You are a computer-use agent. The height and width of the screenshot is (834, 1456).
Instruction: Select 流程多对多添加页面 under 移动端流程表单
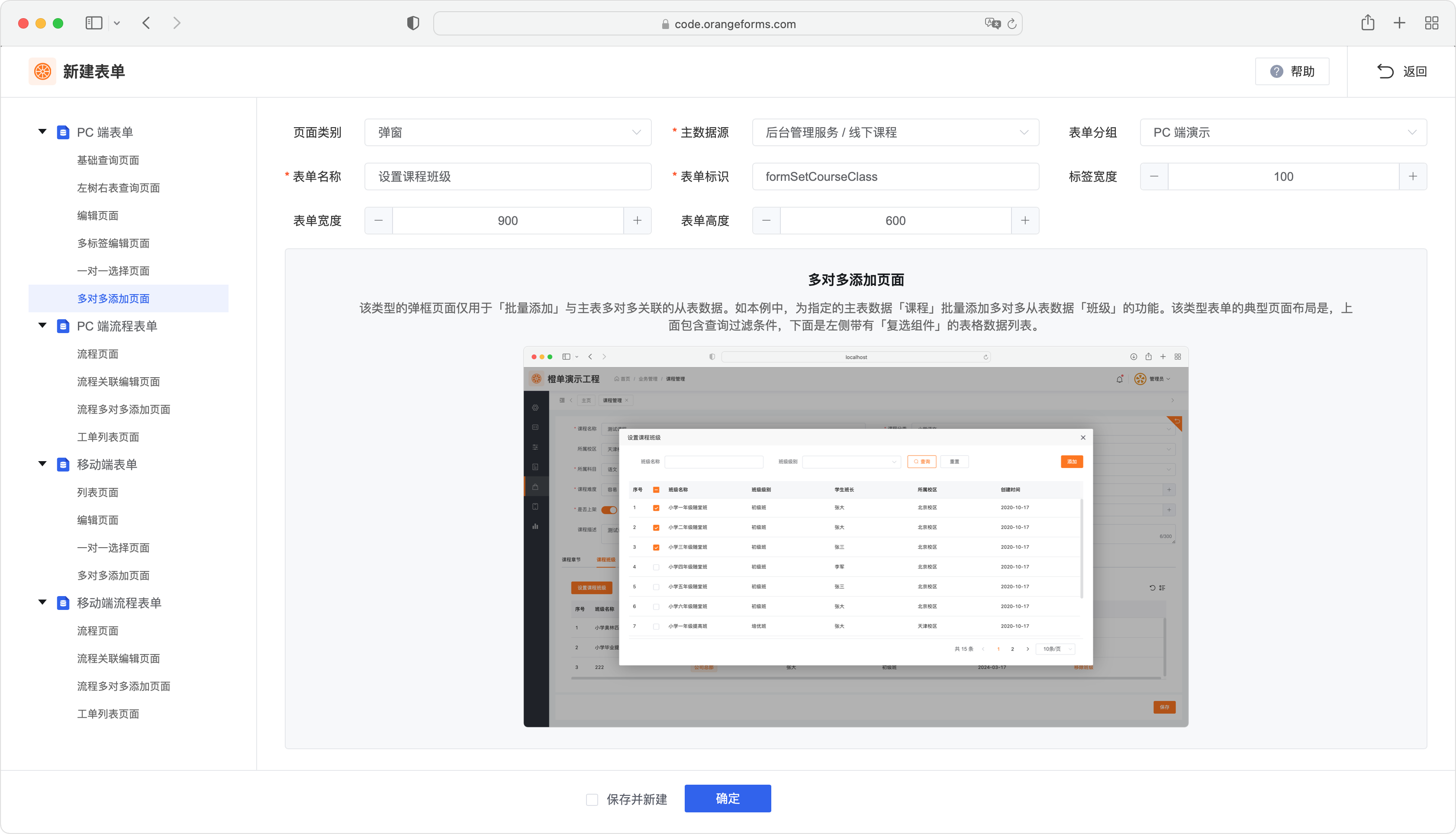coord(124,686)
